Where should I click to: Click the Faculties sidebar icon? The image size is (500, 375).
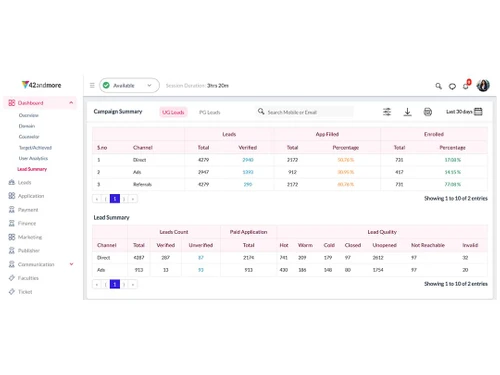[x=12, y=278]
